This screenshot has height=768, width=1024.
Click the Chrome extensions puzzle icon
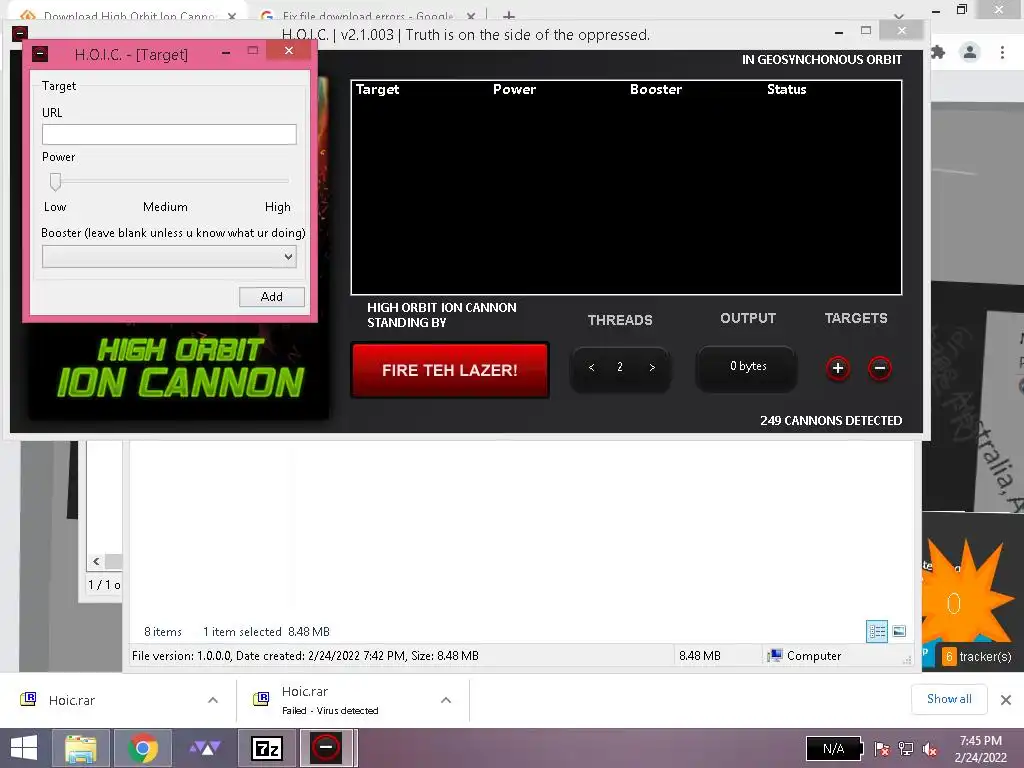[938, 52]
